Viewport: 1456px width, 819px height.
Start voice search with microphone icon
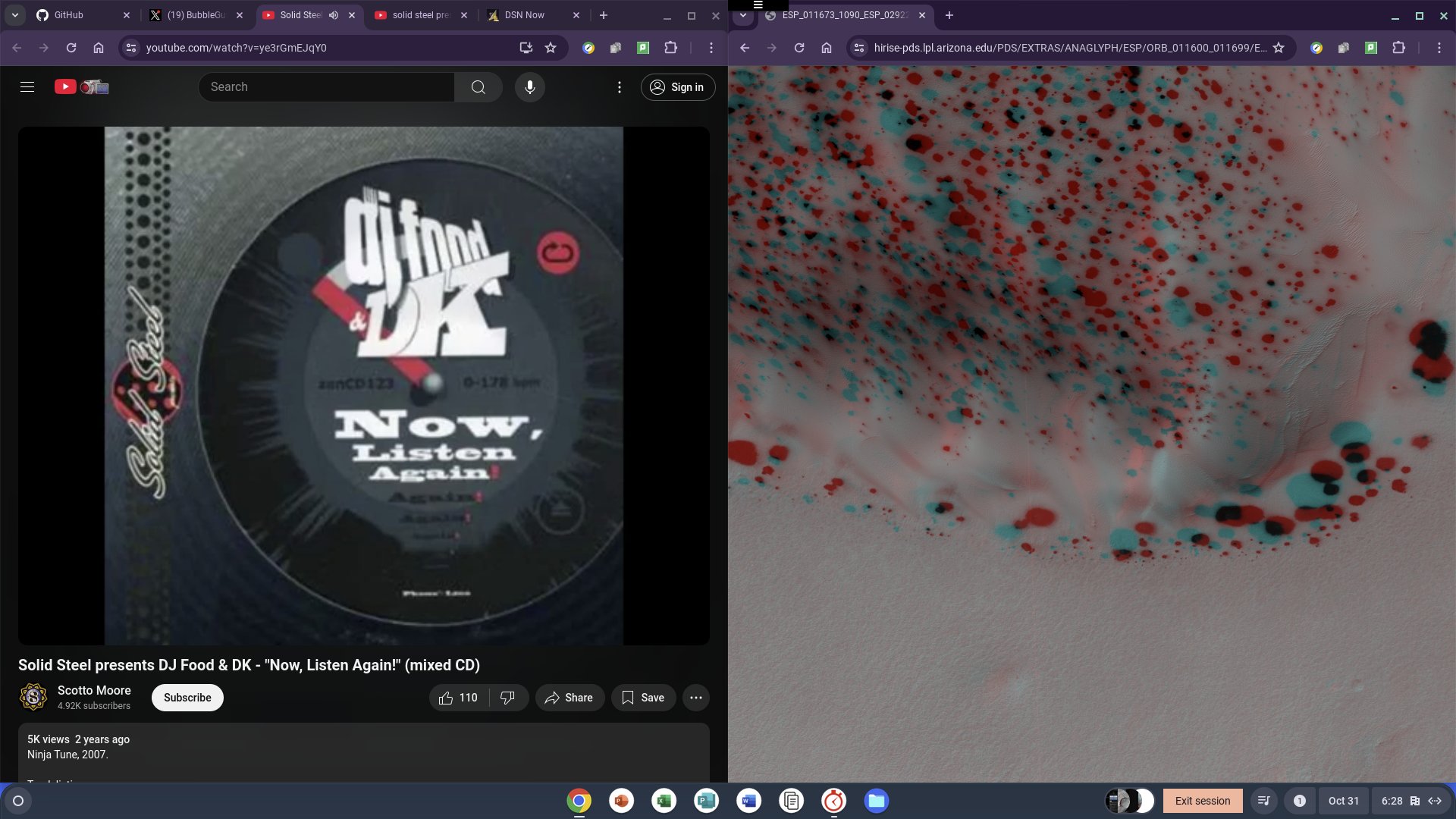point(529,87)
